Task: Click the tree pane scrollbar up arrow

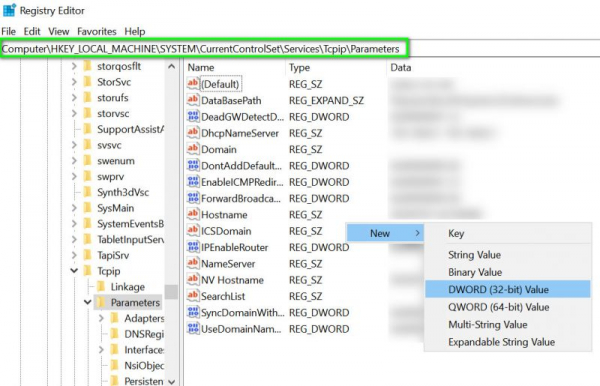Action: point(171,66)
